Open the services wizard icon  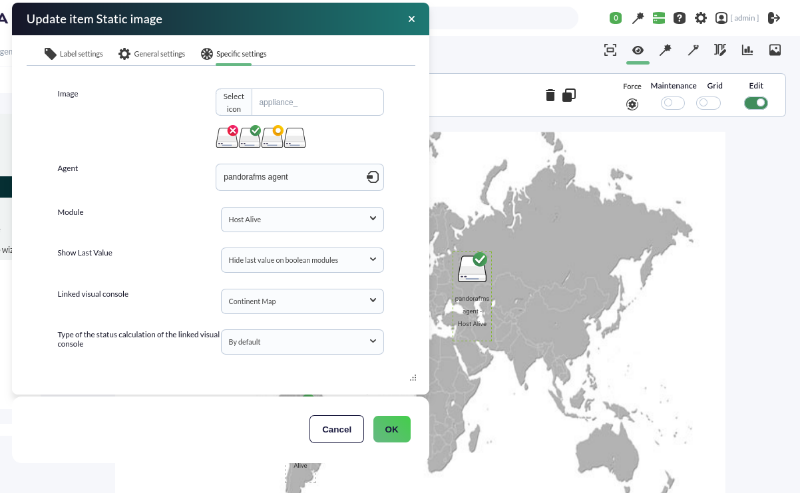[x=720, y=50]
